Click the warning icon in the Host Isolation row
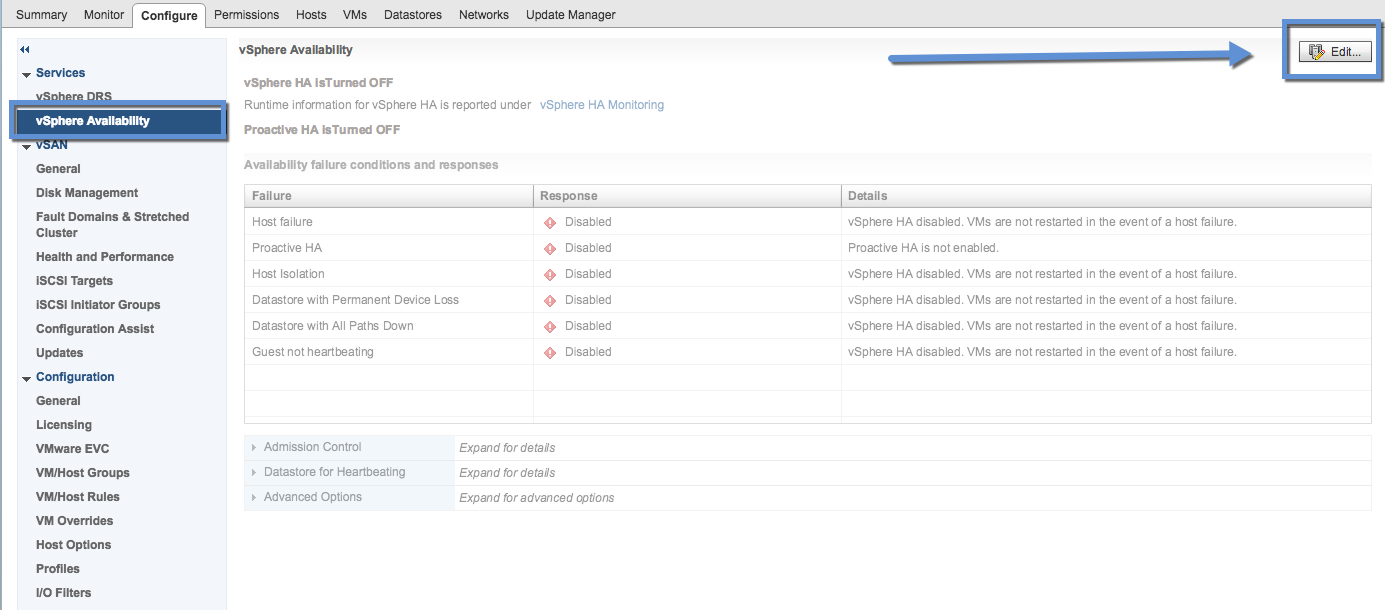Viewport: 1385px width, 610px height. click(550, 274)
